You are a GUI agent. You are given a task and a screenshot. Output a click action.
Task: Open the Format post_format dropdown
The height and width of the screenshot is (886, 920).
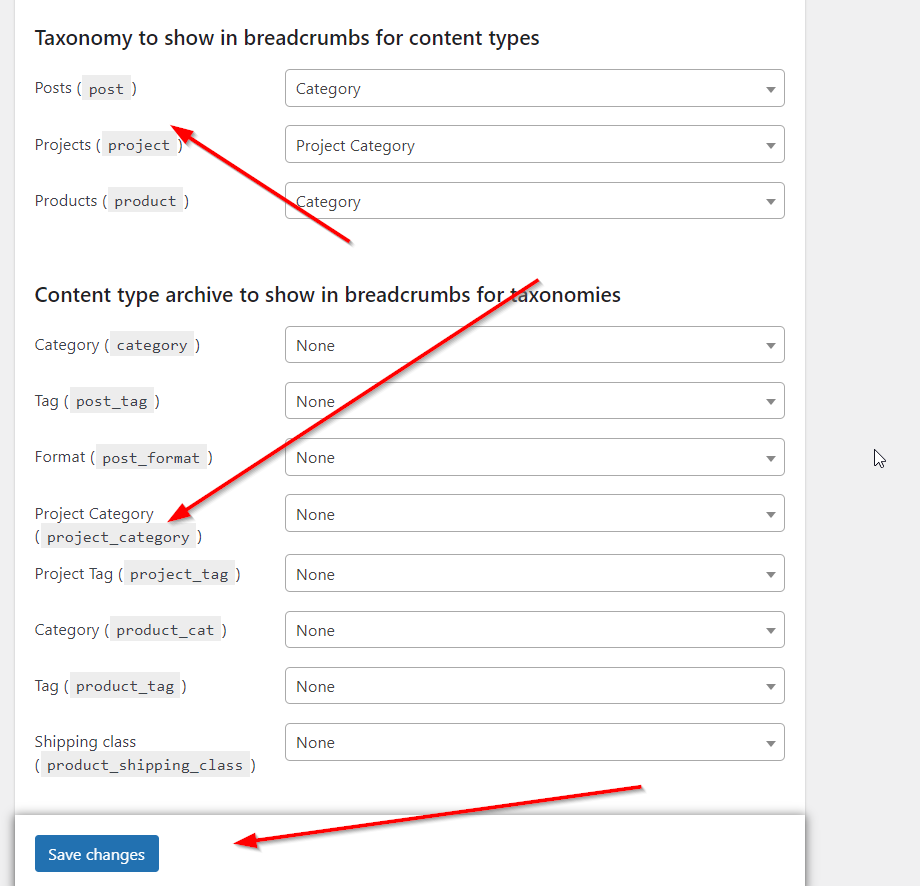click(534, 457)
